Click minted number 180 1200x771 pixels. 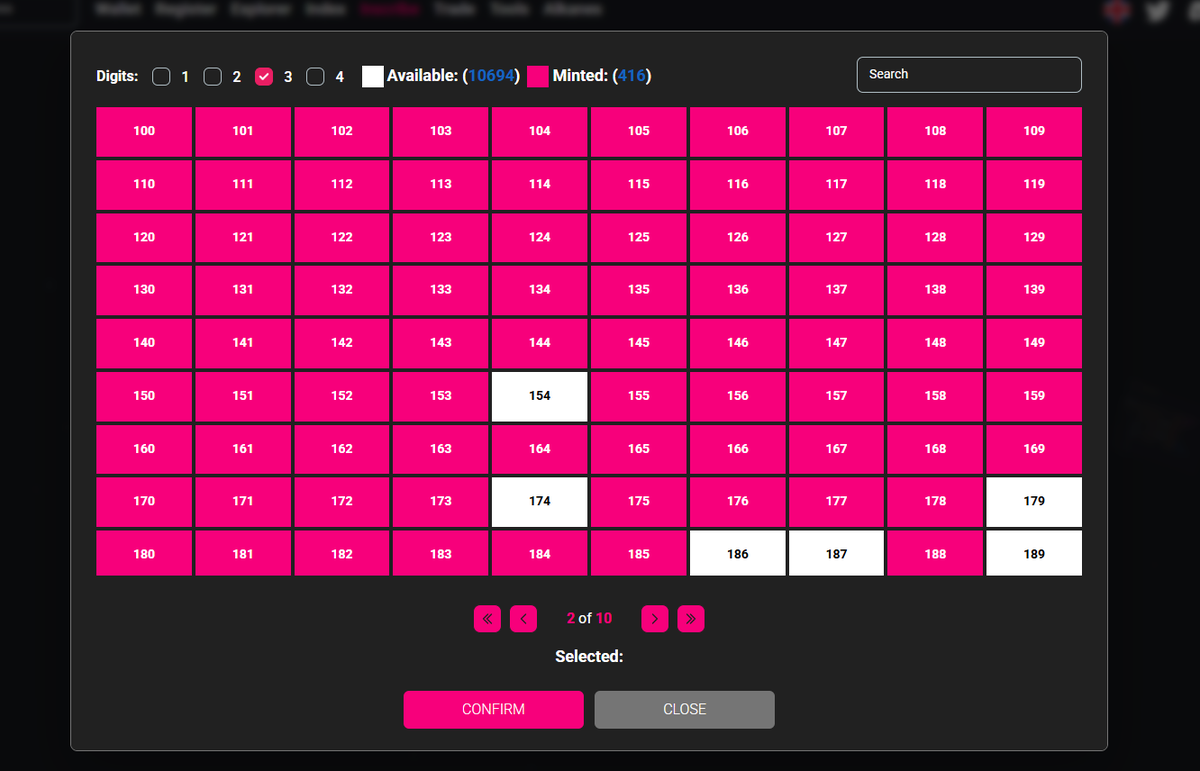click(144, 554)
